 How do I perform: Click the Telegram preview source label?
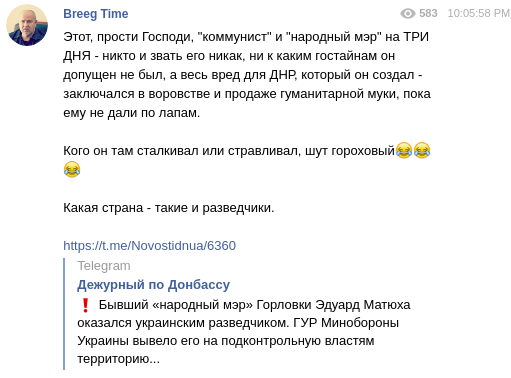pyautogui.click(x=104, y=266)
